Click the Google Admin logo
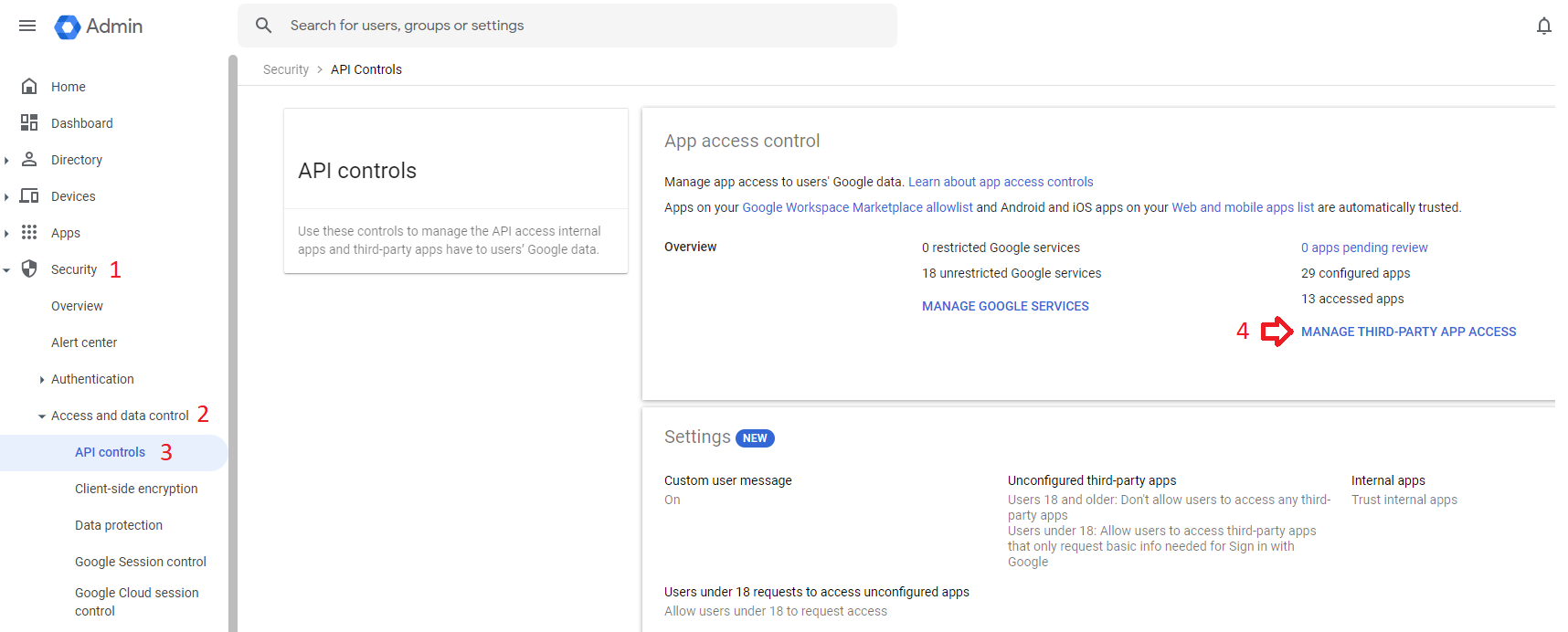This screenshot has height=632, width=1568. click(99, 26)
